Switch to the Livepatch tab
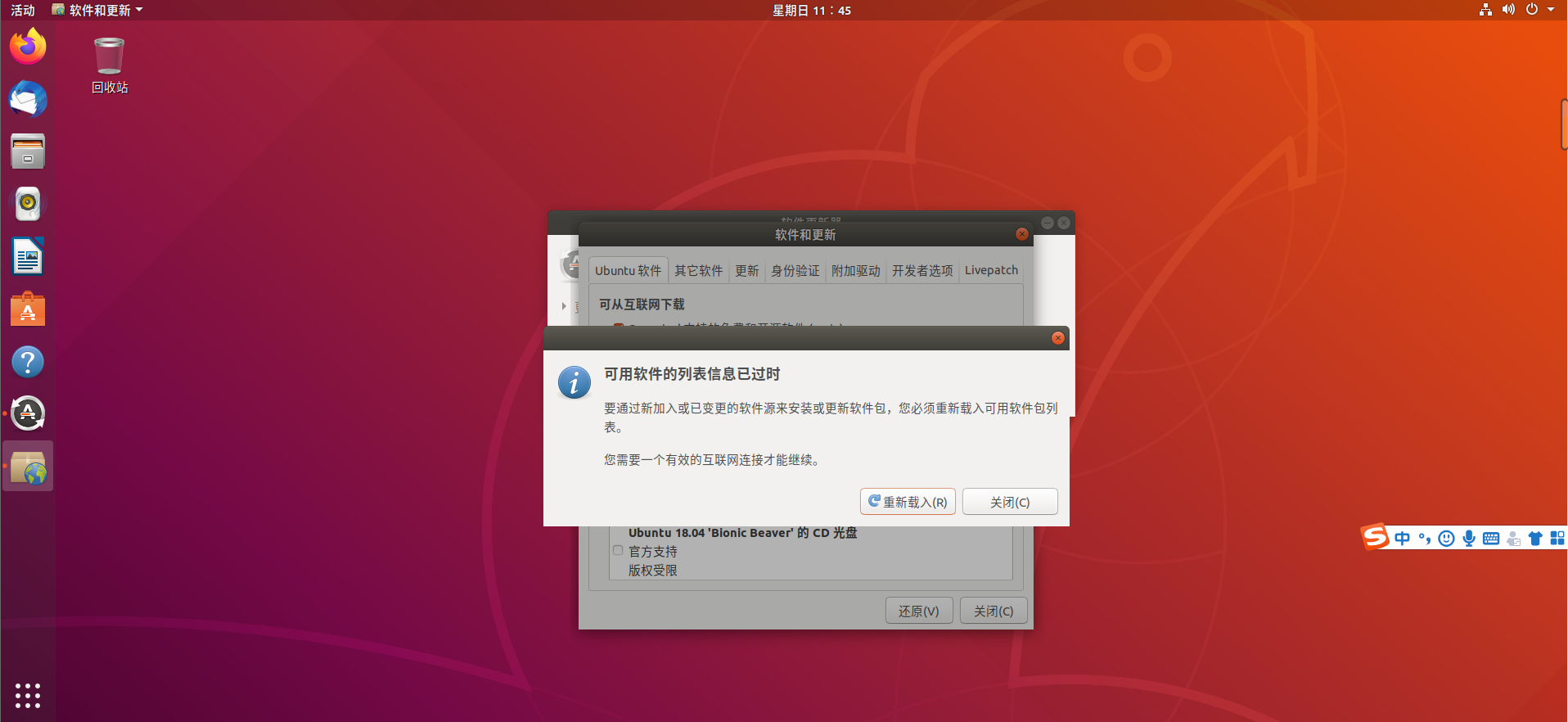Screen dimensions: 1568x722 coord(991,270)
